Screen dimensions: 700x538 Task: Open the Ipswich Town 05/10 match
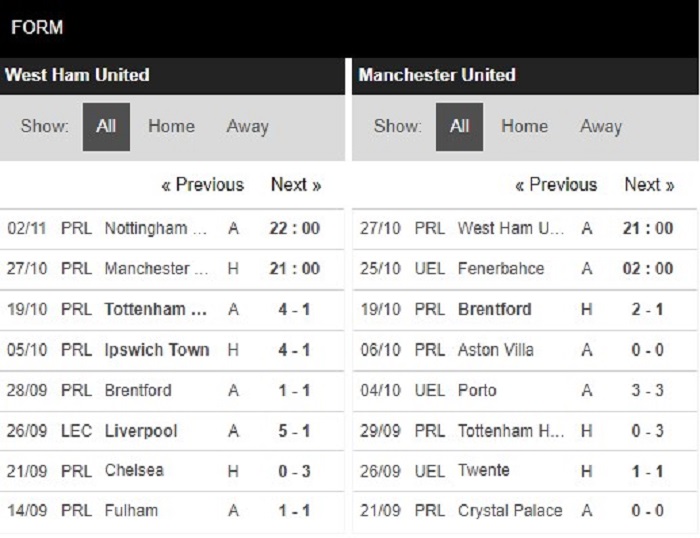(x=172, y=350)
